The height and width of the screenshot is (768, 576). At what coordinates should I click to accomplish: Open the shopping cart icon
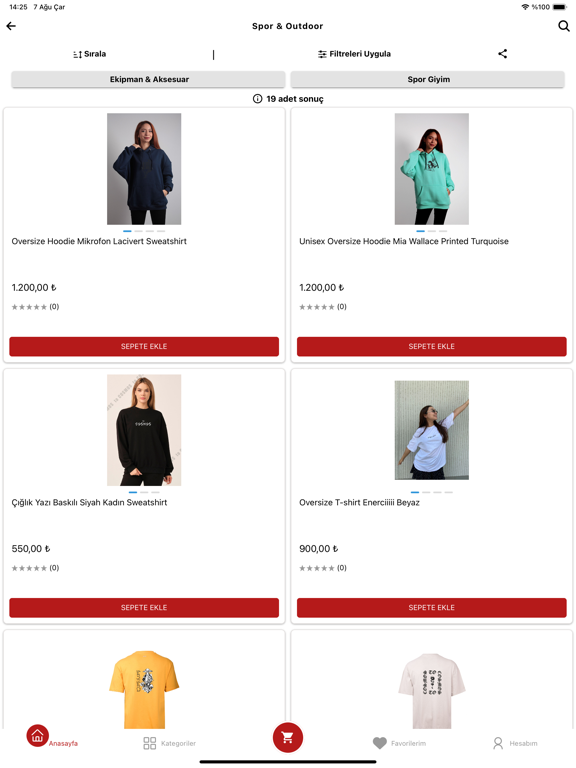(288, 737)
